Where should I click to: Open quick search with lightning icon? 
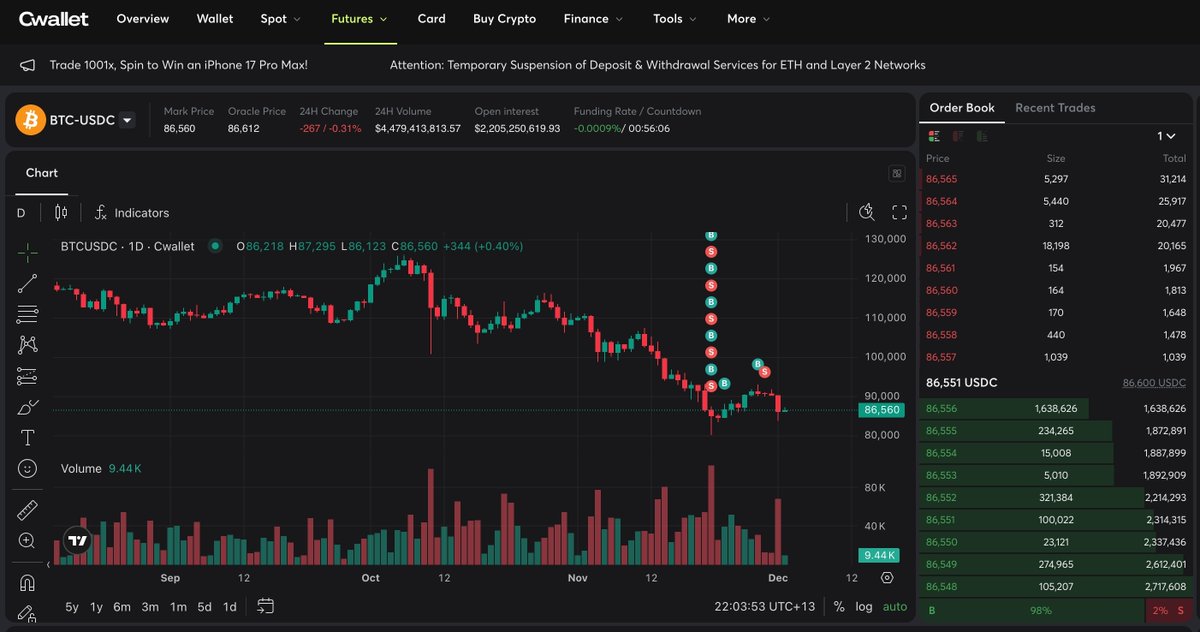pyautogui.click(x=867, y=212)
